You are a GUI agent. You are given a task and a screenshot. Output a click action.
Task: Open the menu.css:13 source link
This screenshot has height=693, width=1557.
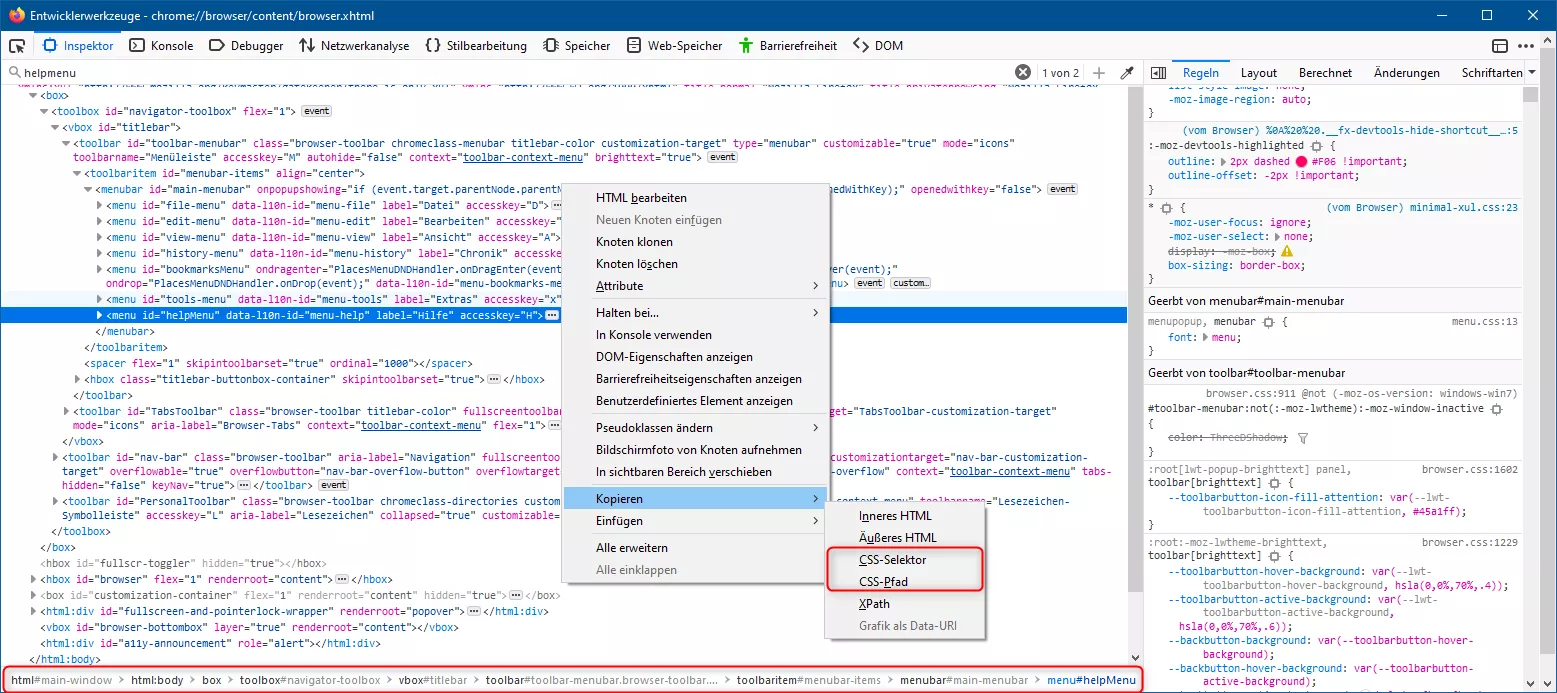click(x=1484, y=321)
